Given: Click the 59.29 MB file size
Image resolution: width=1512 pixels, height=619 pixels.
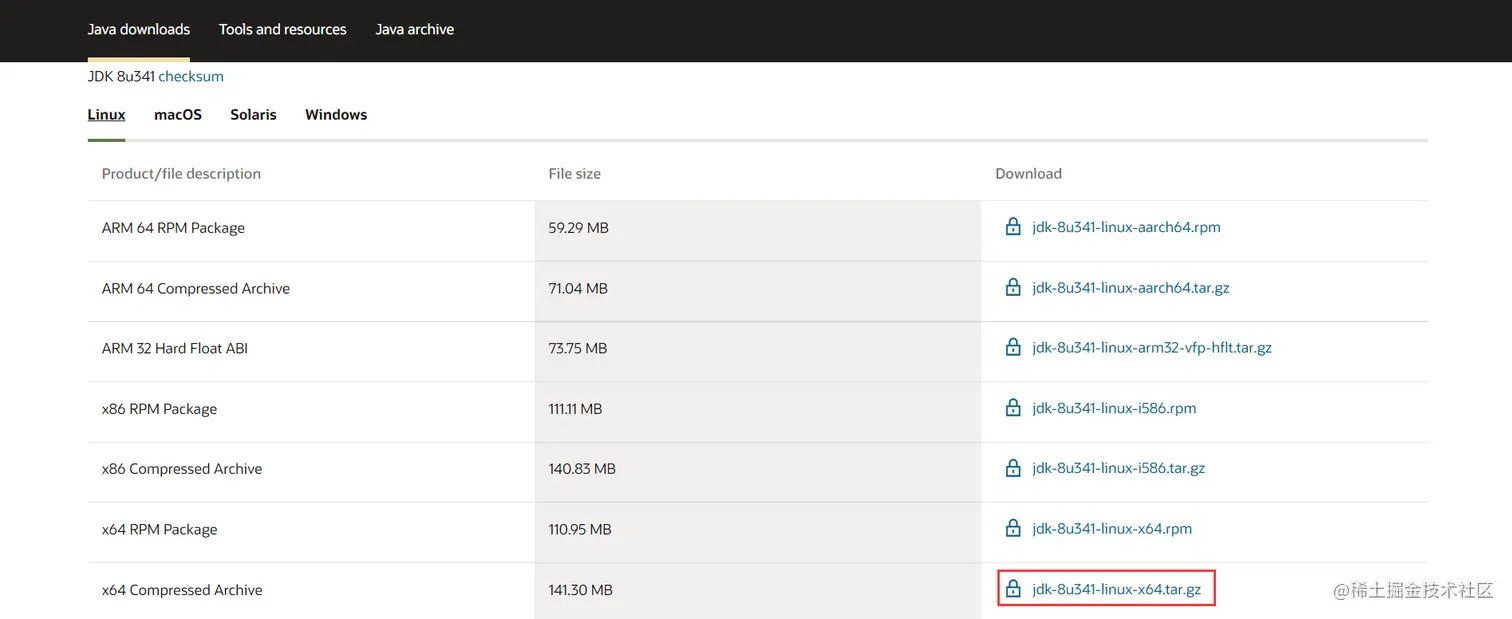Looking at the screenshot, I should [579, 228].
